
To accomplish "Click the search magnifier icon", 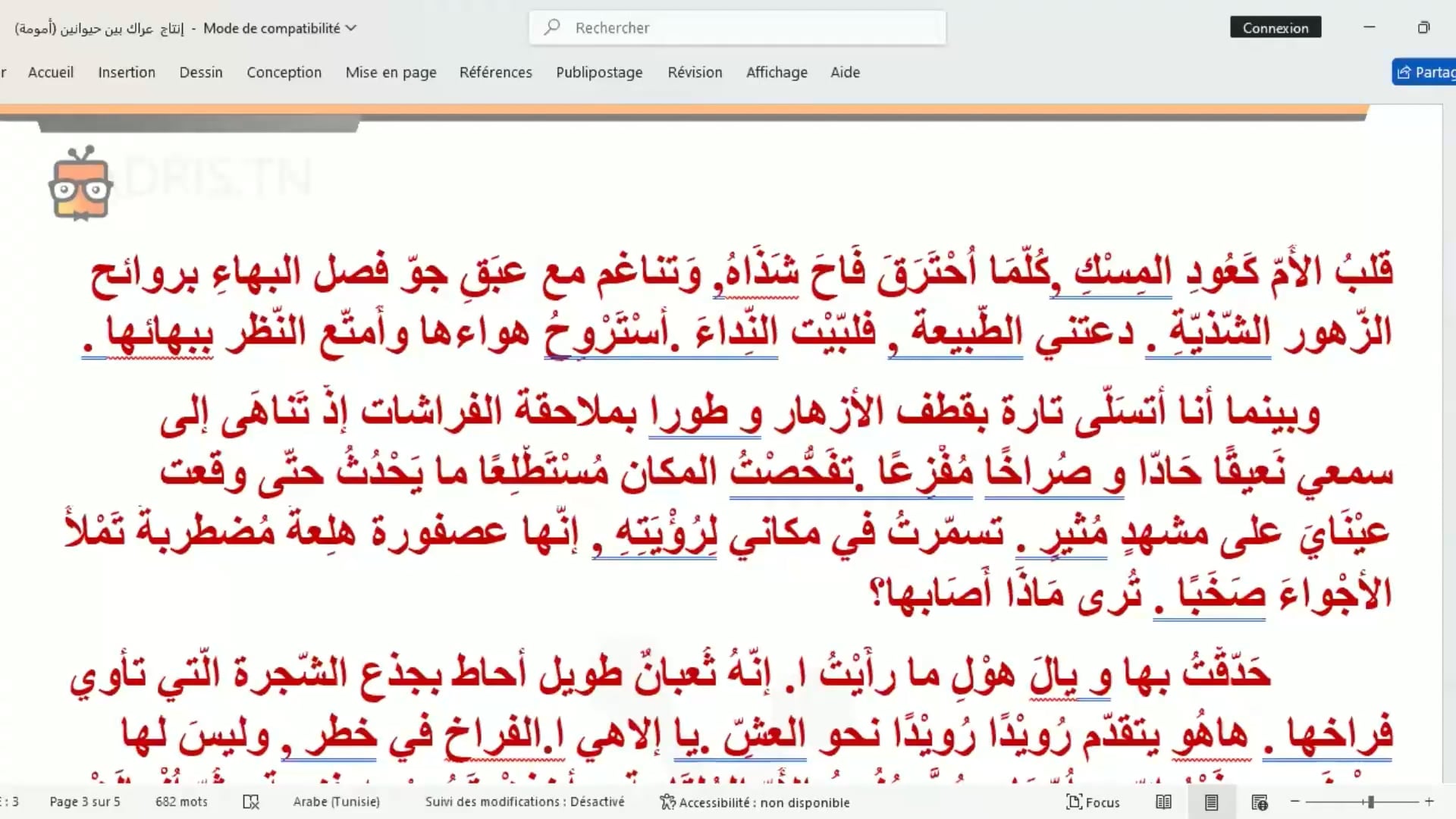I will [x=552, y=27].
